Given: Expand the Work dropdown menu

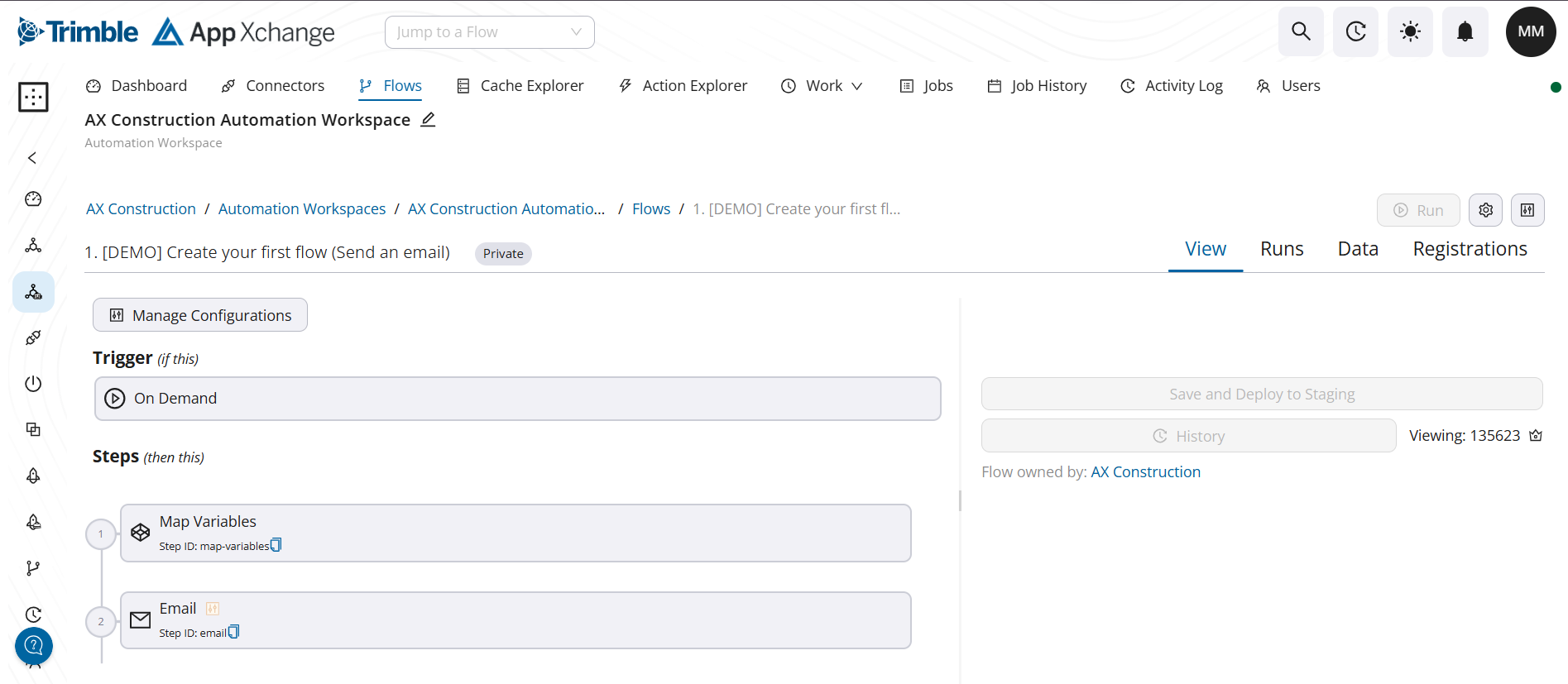Looking at the screenshot, I should click(x=822, y=86).
